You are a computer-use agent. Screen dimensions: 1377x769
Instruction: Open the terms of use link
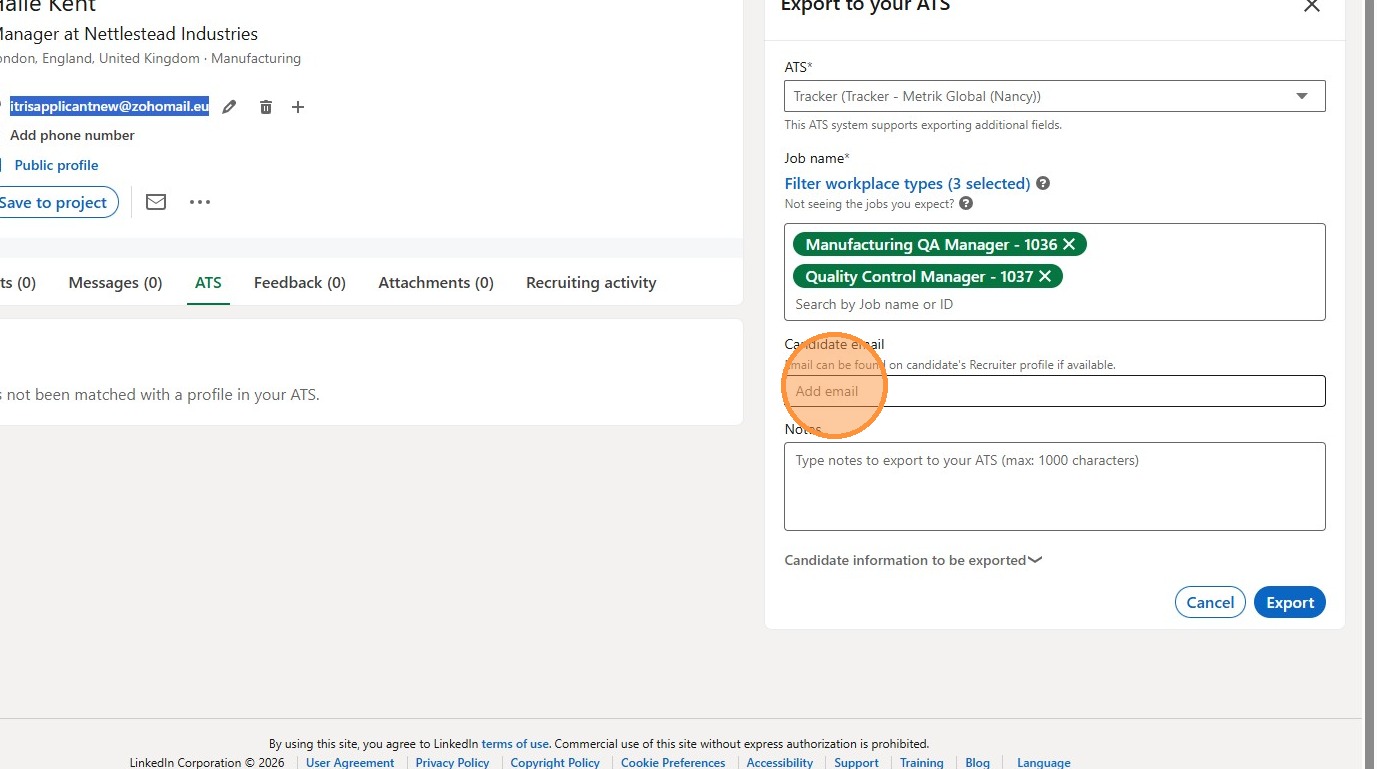pos(515,744)
